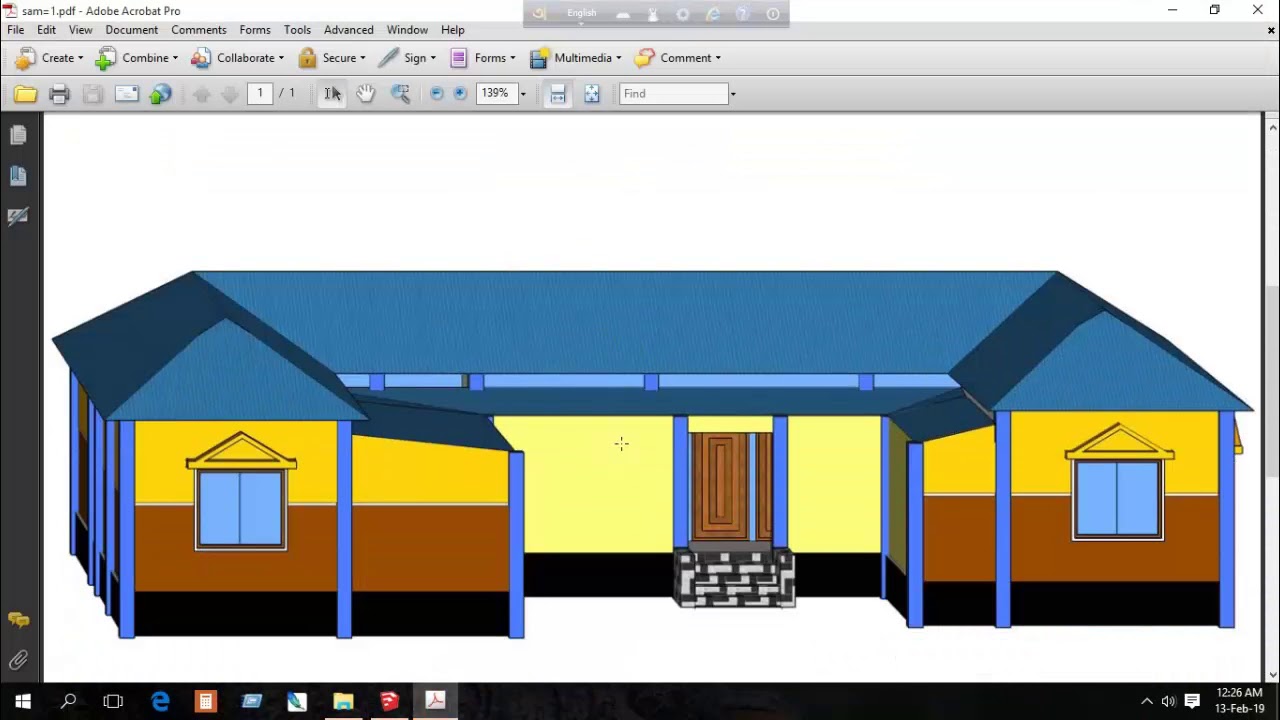Open the Calculator taskbar icon
Image resolution: width=1280 pixels, height=720 pixels.
point(205,701)
